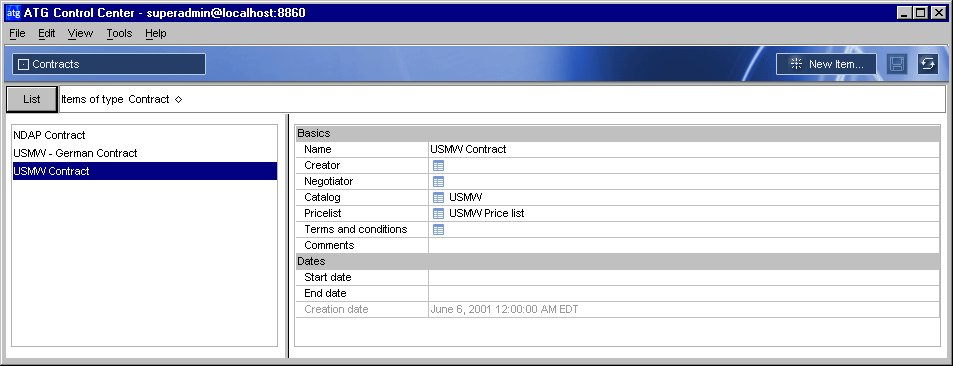Select NDAP Contract in the list
Image resolution: width=953 pixels, height=366 pixels.
[x=145, y=135]
